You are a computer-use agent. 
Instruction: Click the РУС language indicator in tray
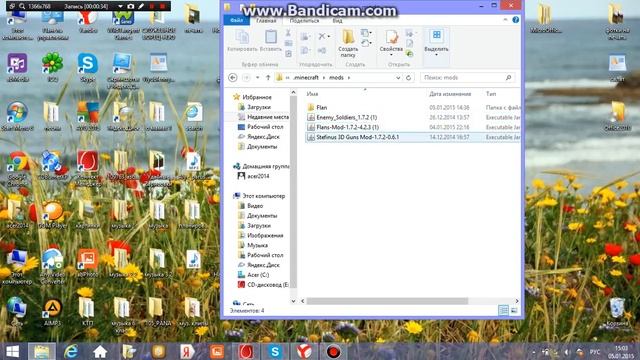[595, 352]
